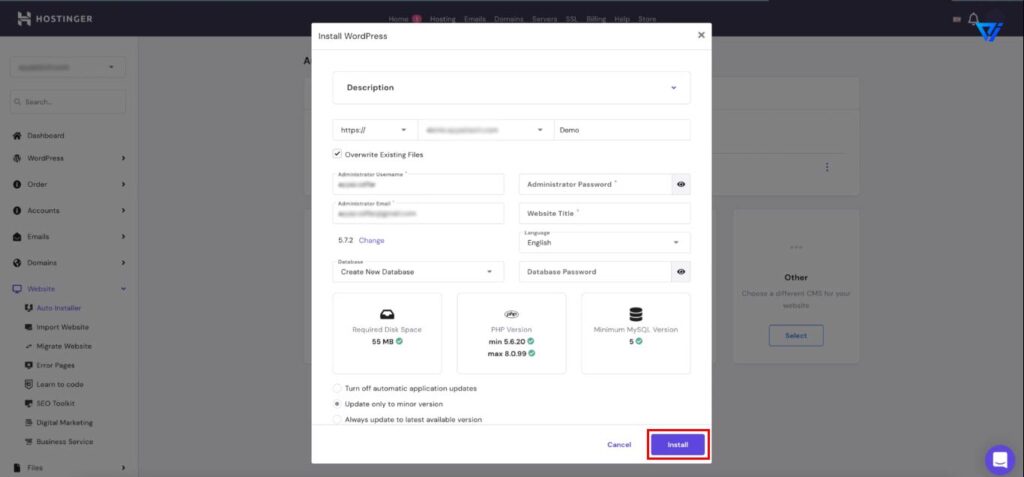The image size is (1024, 477).
Task: Select Update only to minor version
Action: [337, 404]
